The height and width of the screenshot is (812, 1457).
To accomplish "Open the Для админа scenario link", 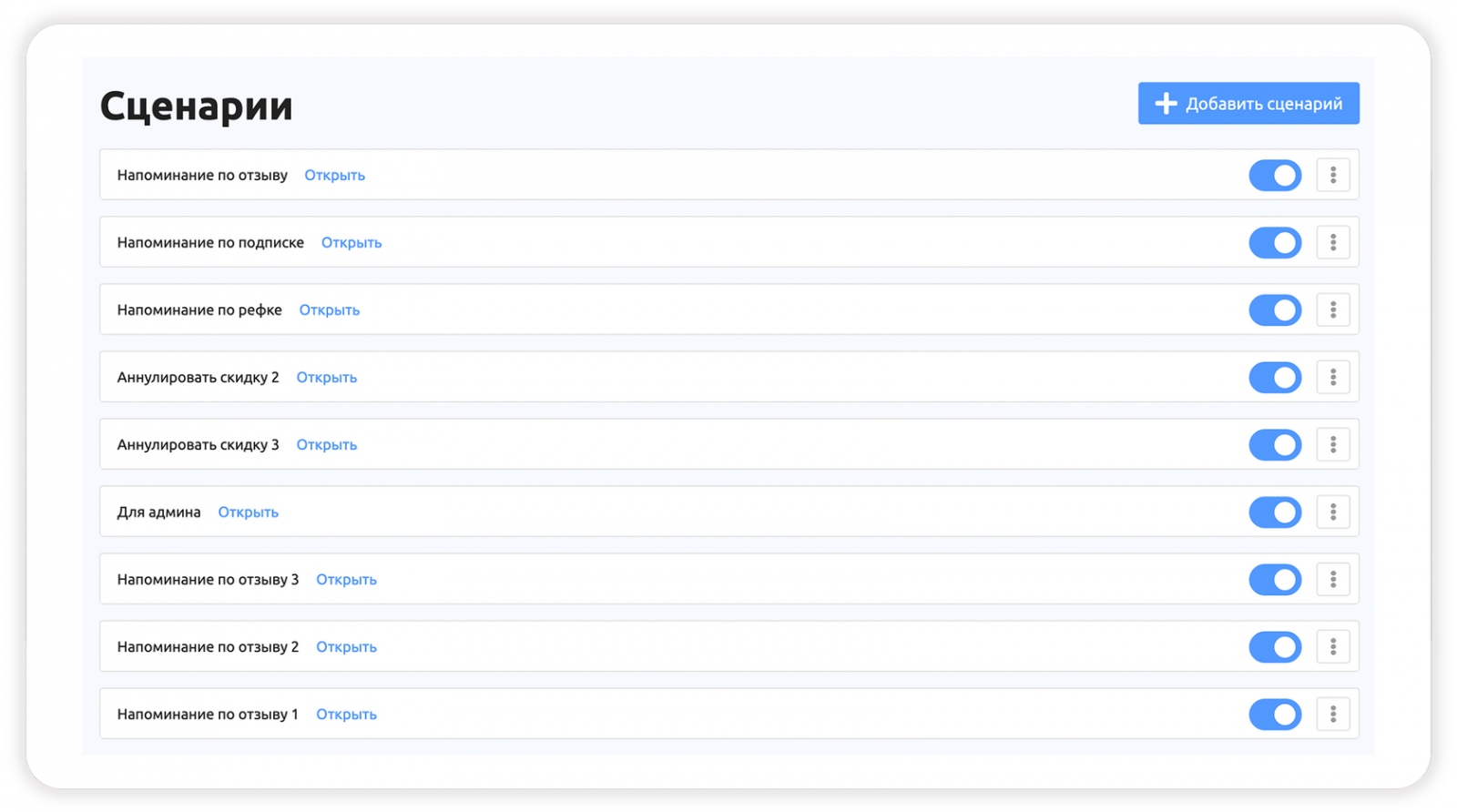I will (x=248, y=513).
